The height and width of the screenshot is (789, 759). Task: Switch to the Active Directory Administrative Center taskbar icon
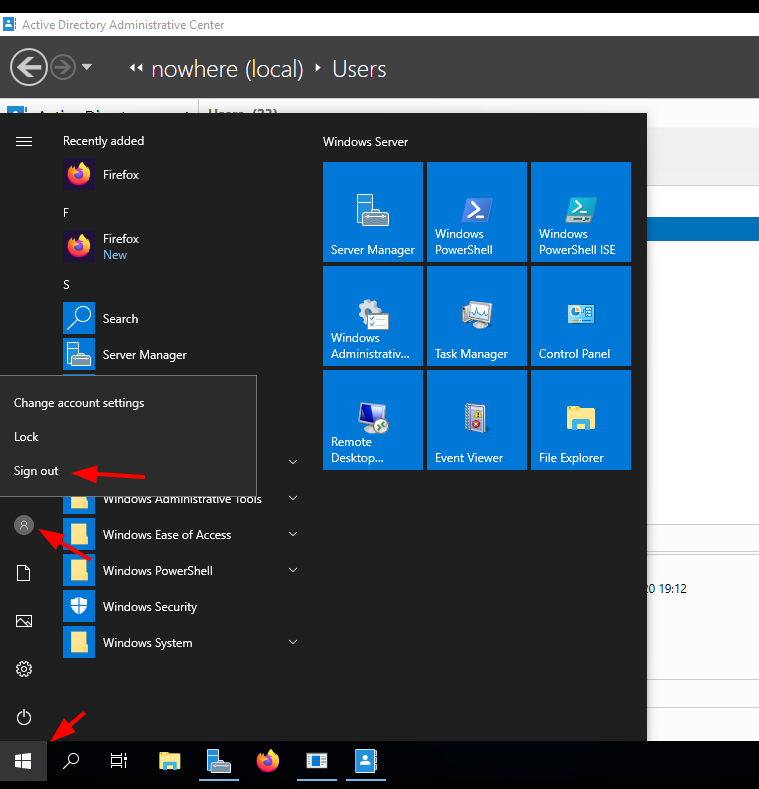pos(366,761)
